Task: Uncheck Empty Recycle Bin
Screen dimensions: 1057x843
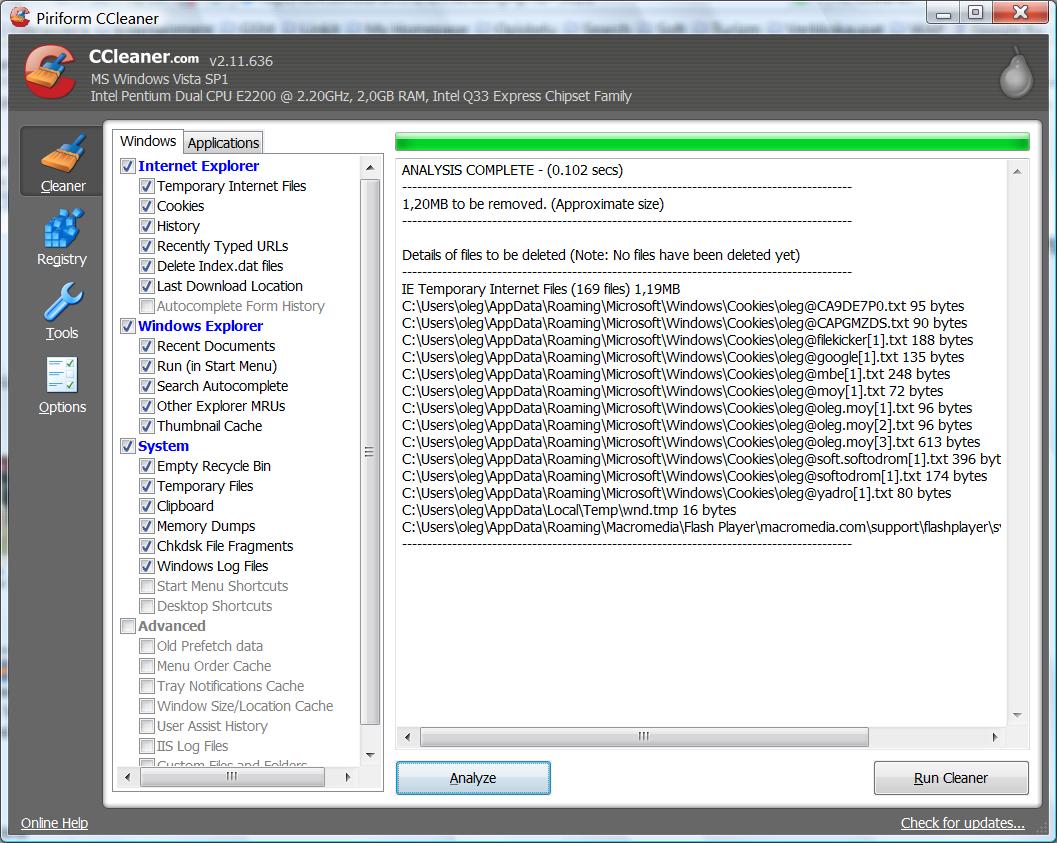Action: click(146, 466)
